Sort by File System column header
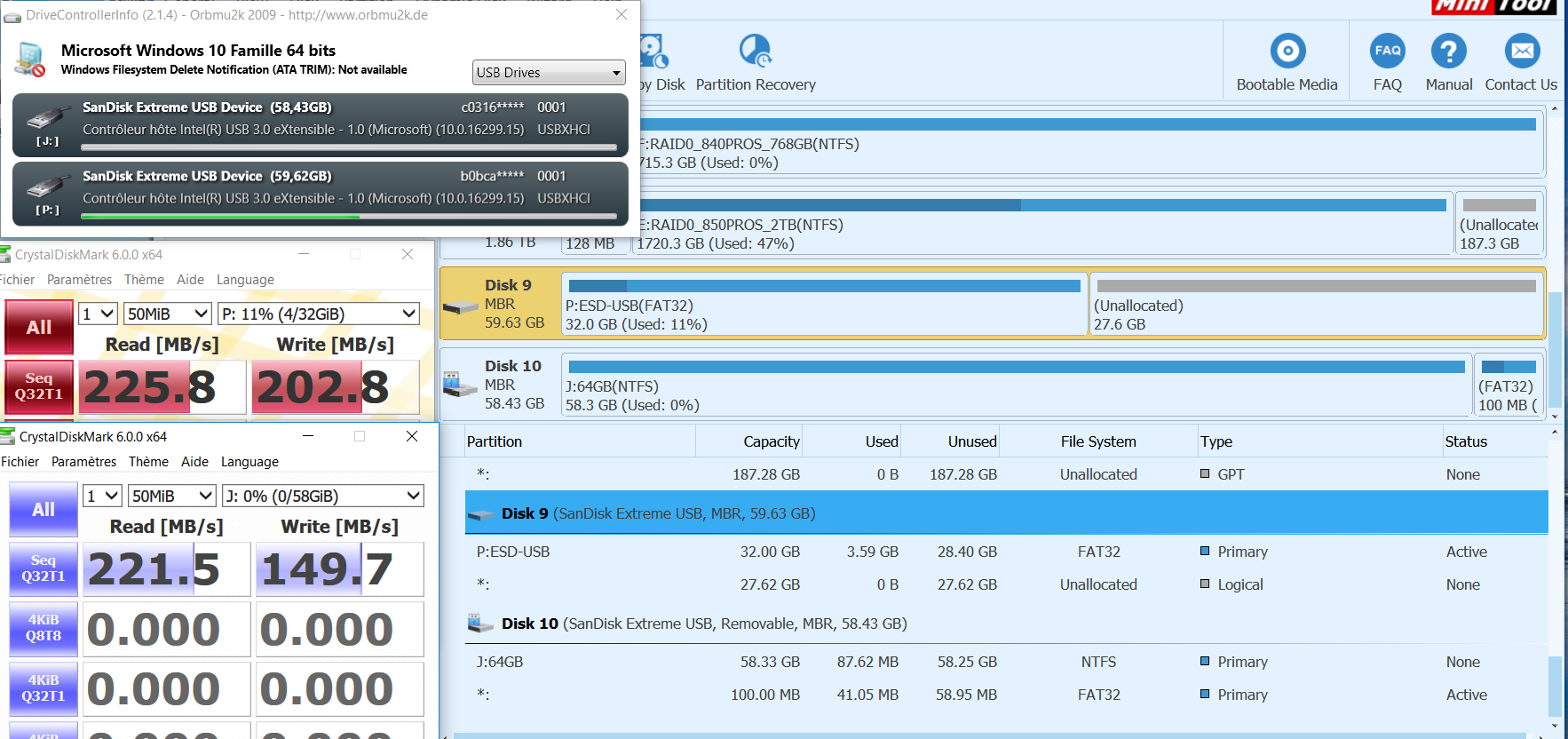Image resolution: width=1568 pixels, height=739 pixels. pyautogui.click(x=1098, y=441)
